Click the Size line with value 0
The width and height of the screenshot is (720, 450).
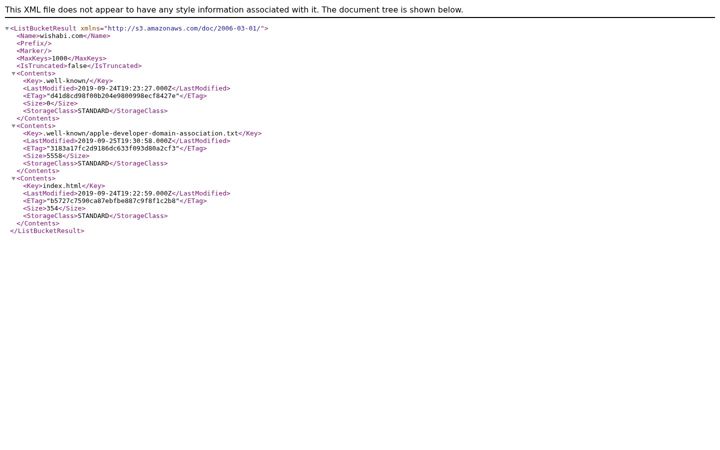(x=51, y=103)
